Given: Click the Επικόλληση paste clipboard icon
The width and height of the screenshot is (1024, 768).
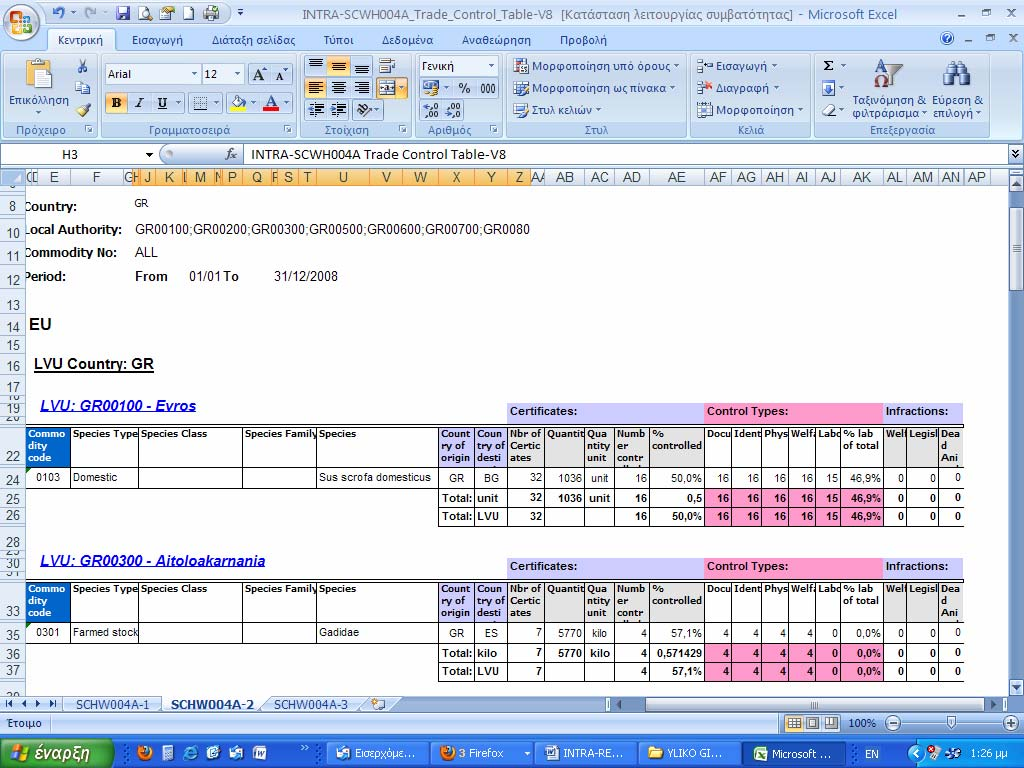Looking at the screenshot, I should click(x=39, y=74).
